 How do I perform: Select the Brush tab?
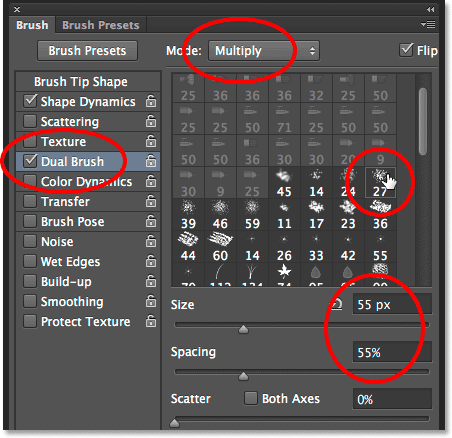[32, 25]
